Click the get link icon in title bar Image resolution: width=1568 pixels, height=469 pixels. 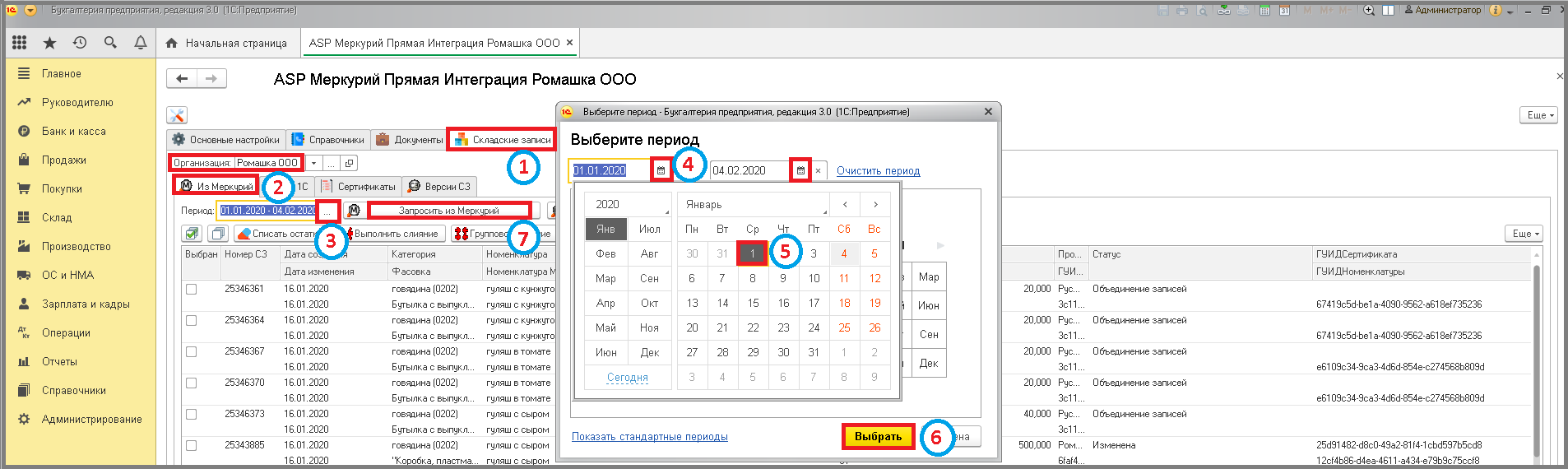pos(1224,10)
